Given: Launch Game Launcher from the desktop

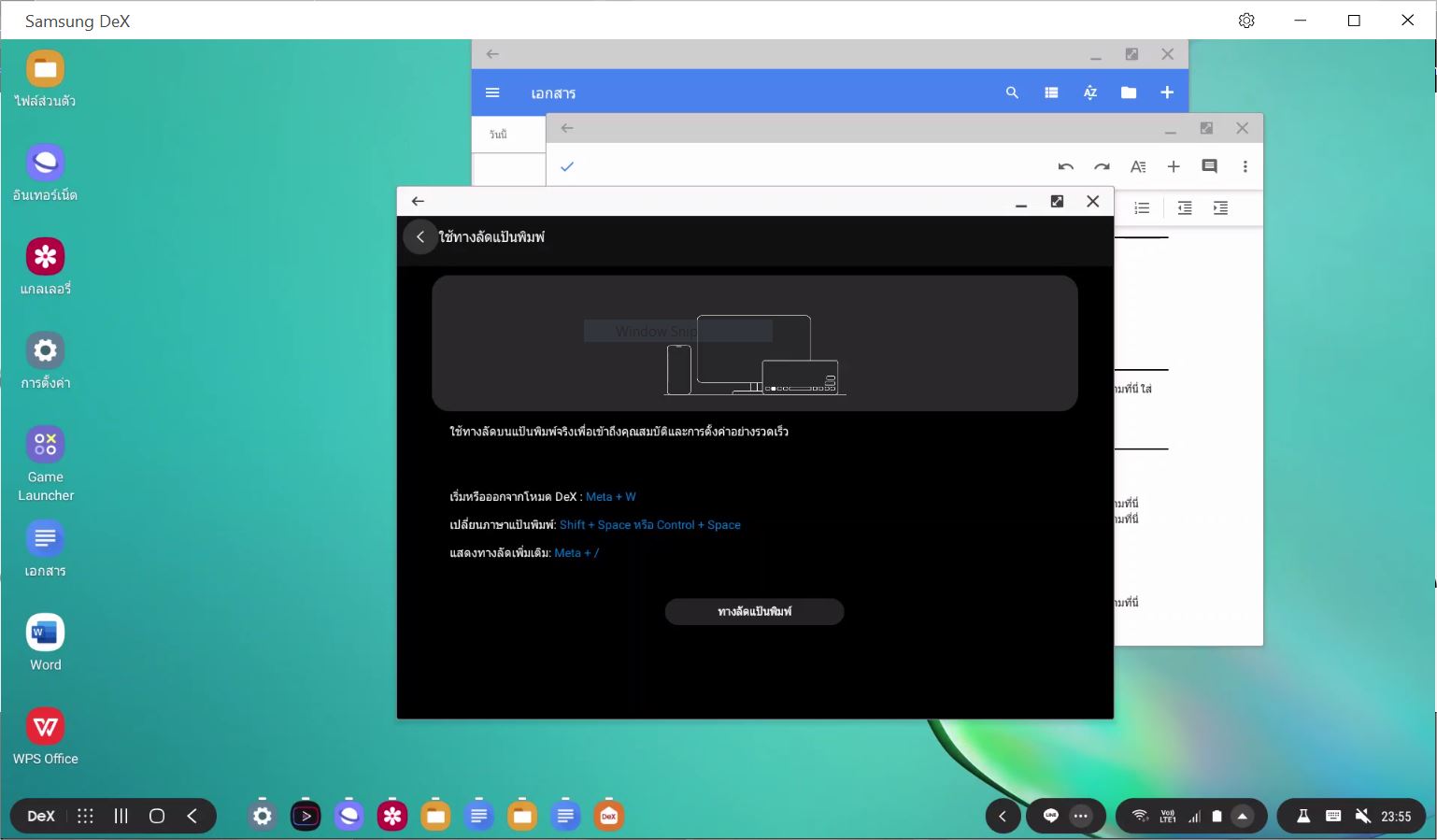Looking at the screenshot, I should tap(45, 464).
